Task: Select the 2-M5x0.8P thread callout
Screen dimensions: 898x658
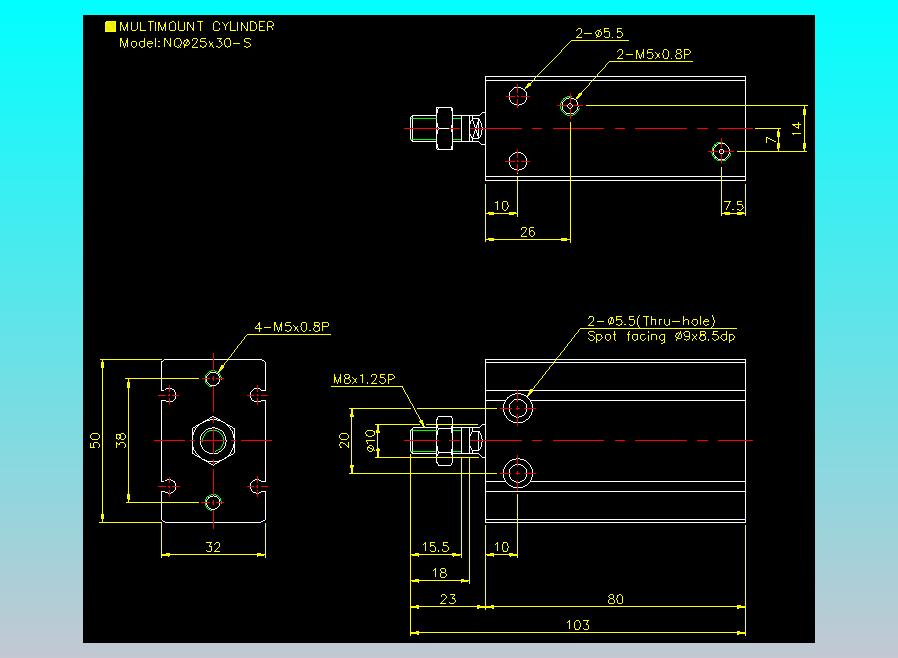Action: [653, 54]
